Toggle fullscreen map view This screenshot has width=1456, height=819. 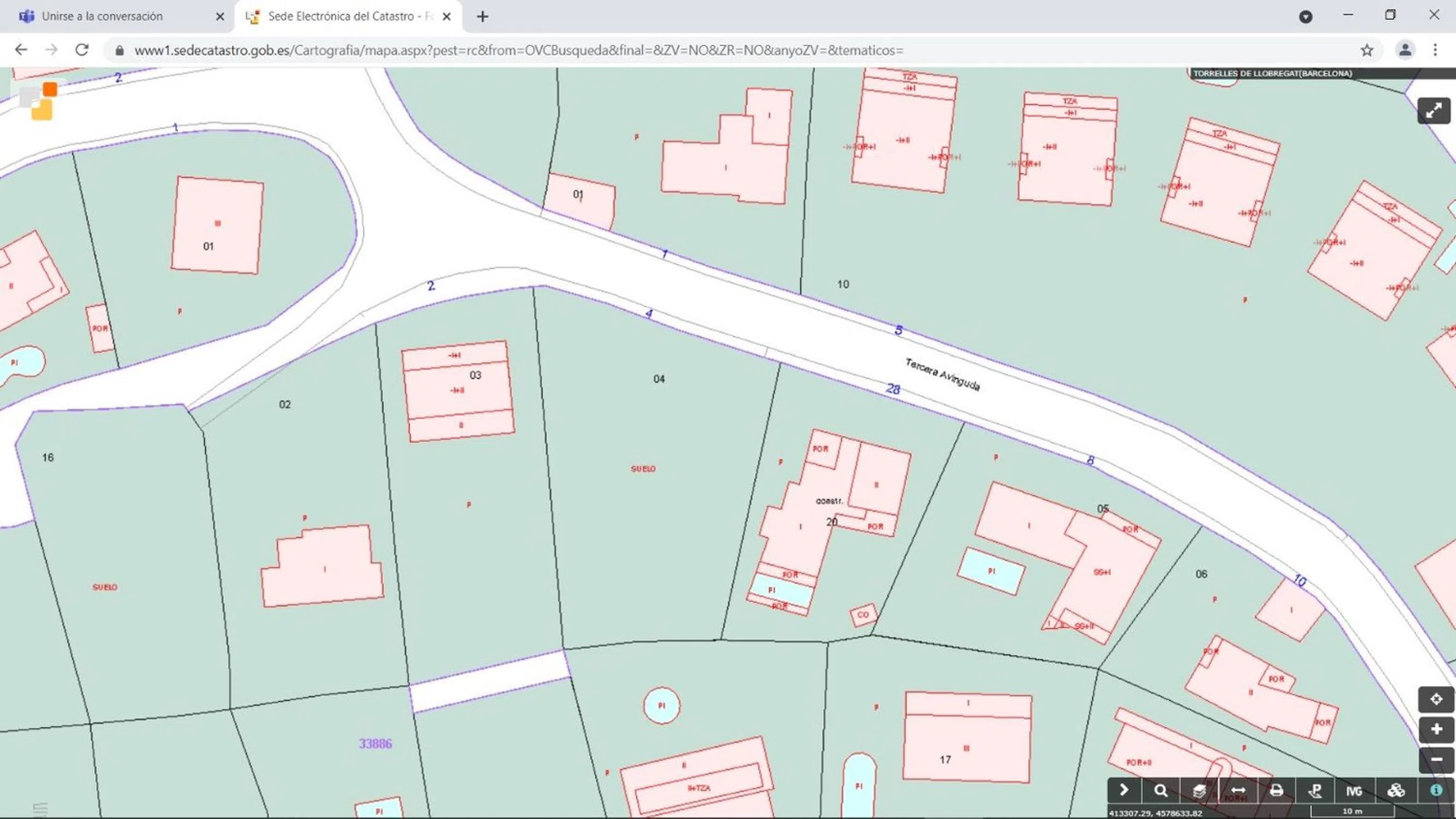click(x=1434, y=111)
